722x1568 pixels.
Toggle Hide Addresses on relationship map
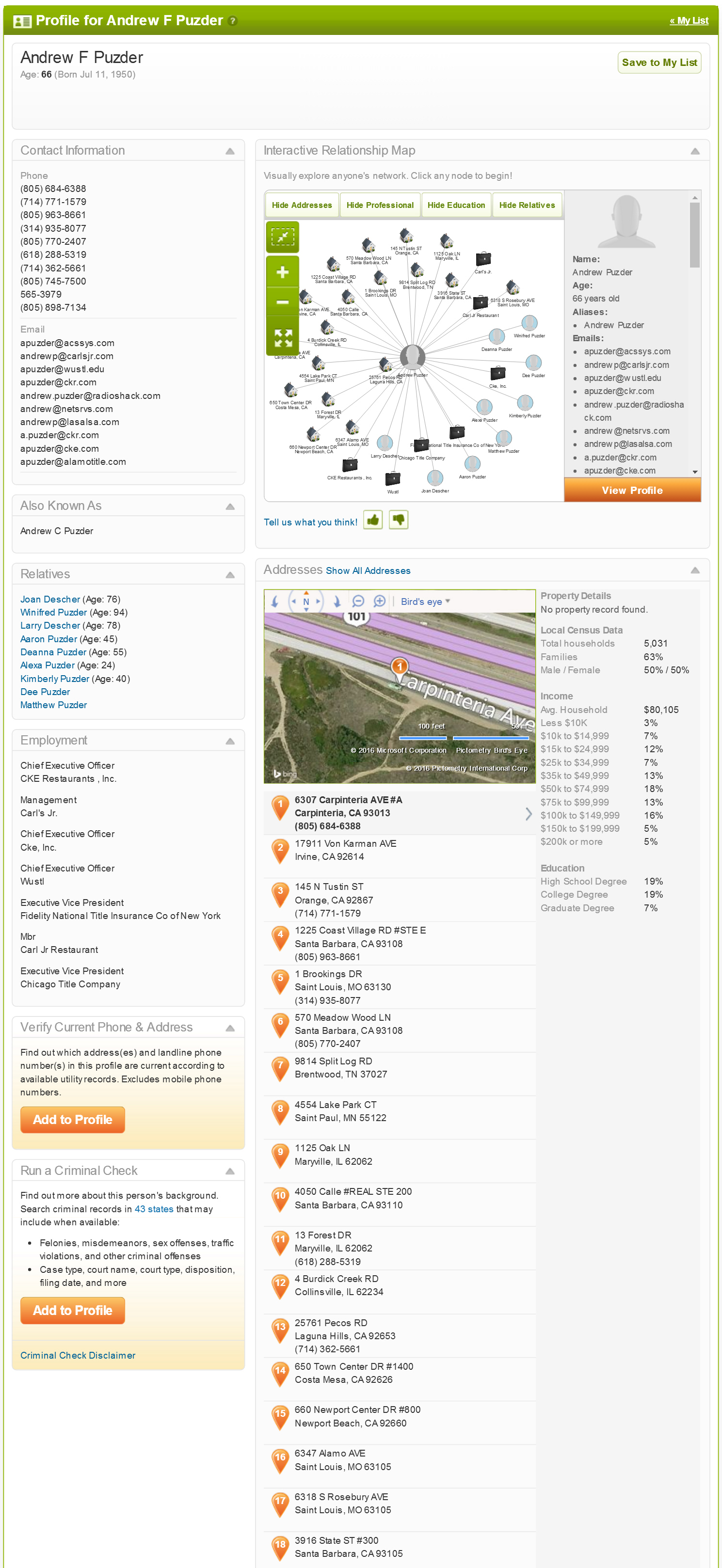tap(301, 205)
